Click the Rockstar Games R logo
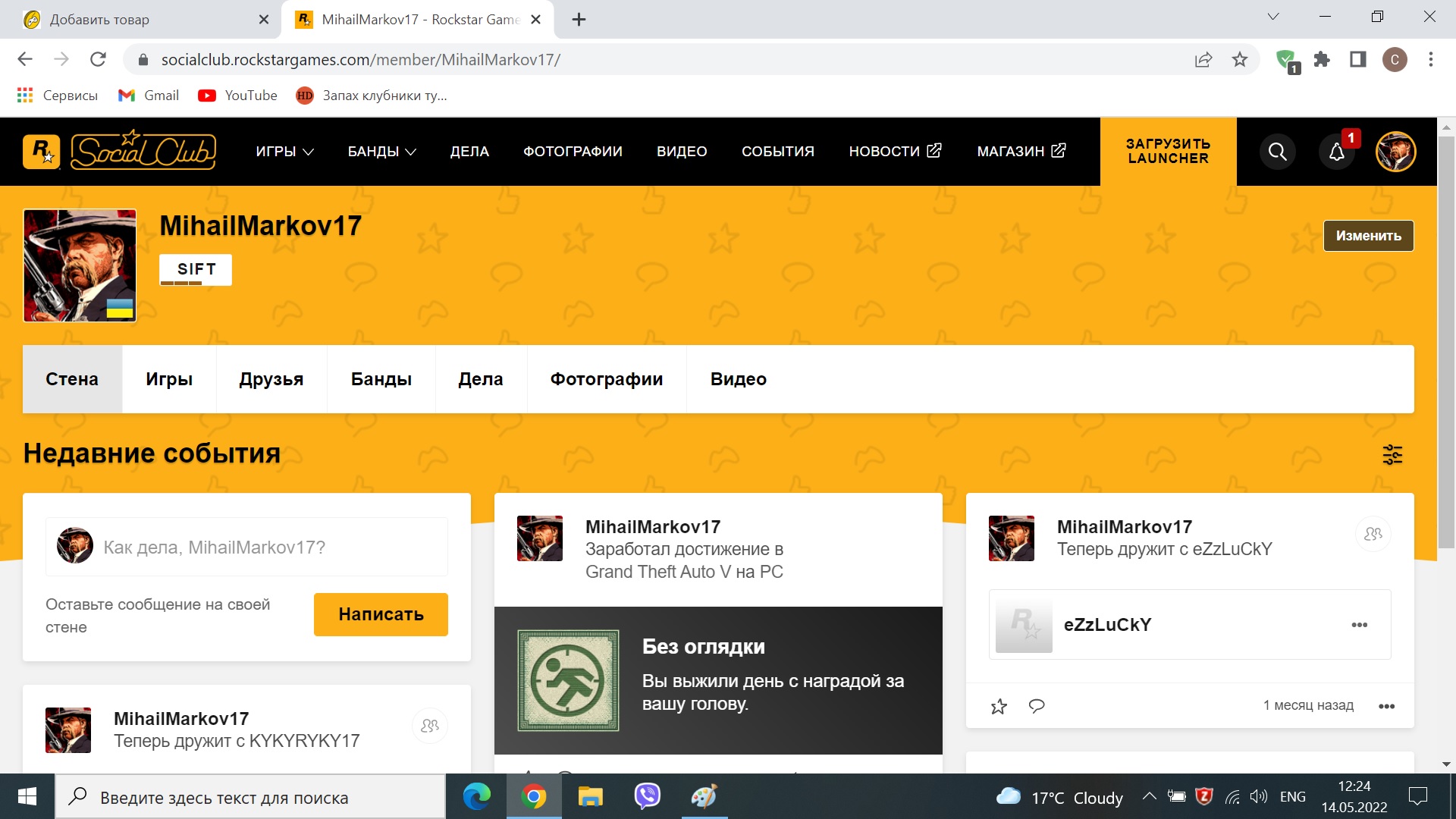 coord(42,151)
